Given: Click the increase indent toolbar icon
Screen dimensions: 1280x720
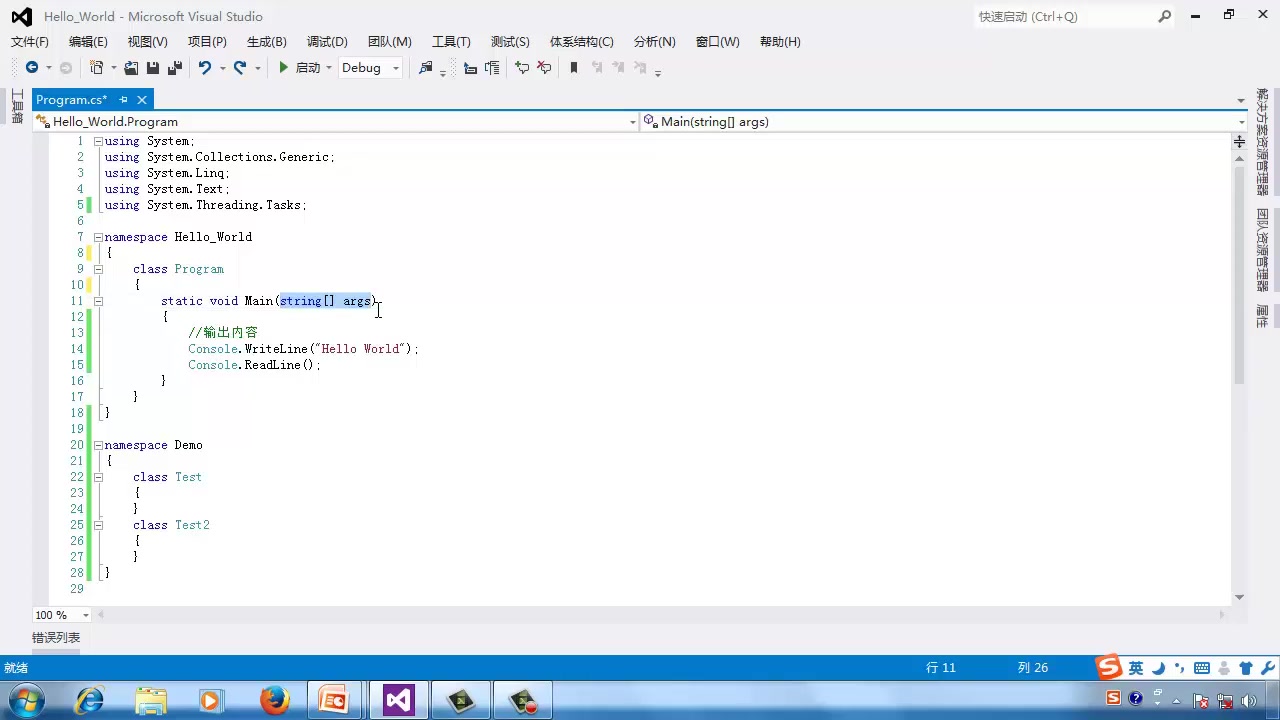Looking at the screenshot, I should (492, 68).
